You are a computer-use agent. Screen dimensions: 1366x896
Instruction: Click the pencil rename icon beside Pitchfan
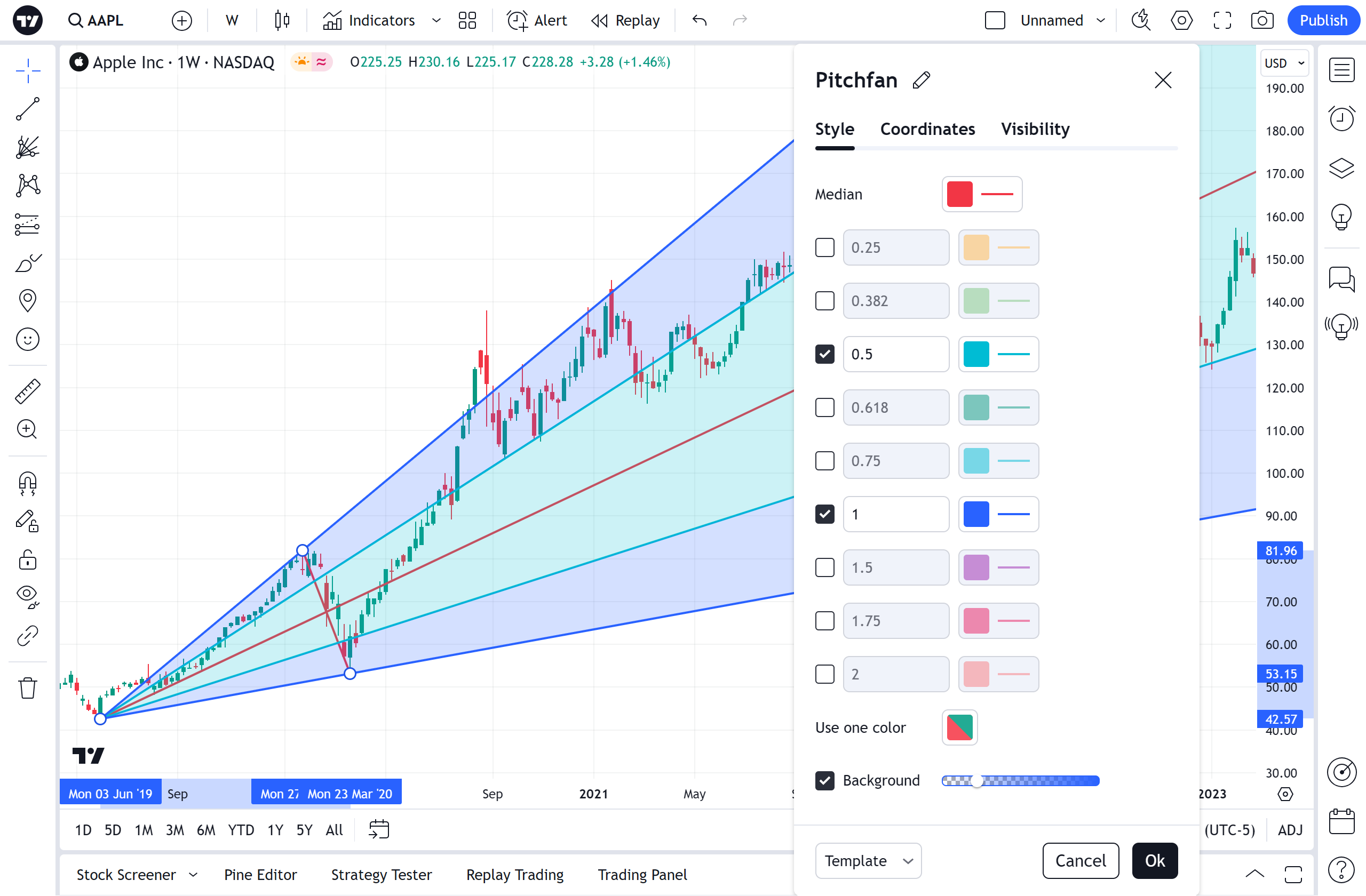[921, 81]
